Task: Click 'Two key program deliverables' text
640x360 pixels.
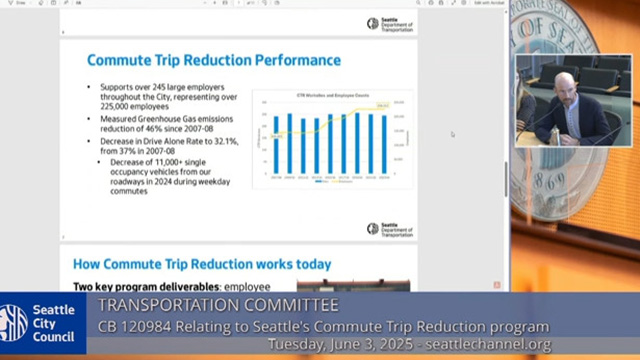Action: (146, 287)
